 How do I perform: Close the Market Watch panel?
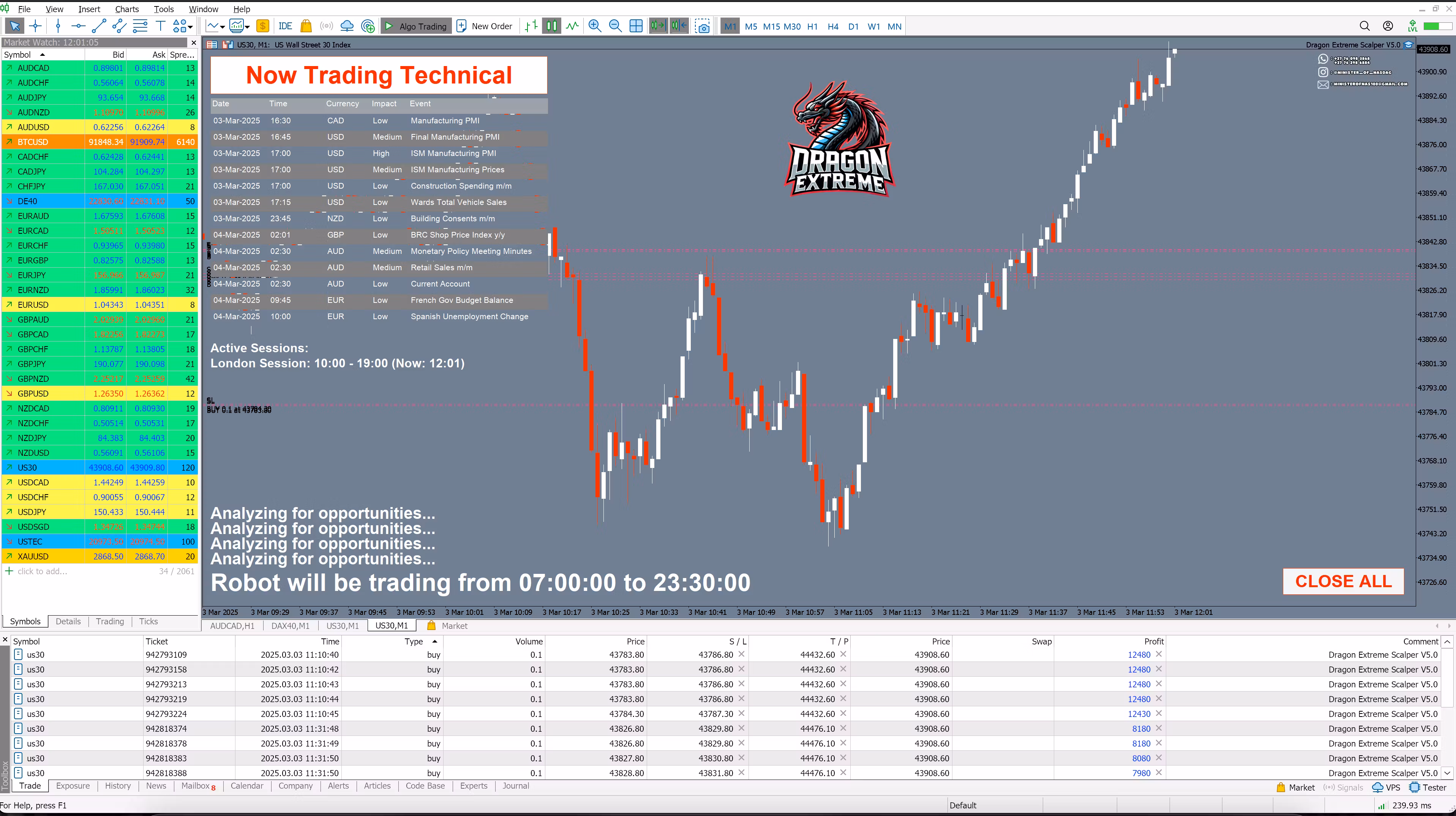(193, 43)
